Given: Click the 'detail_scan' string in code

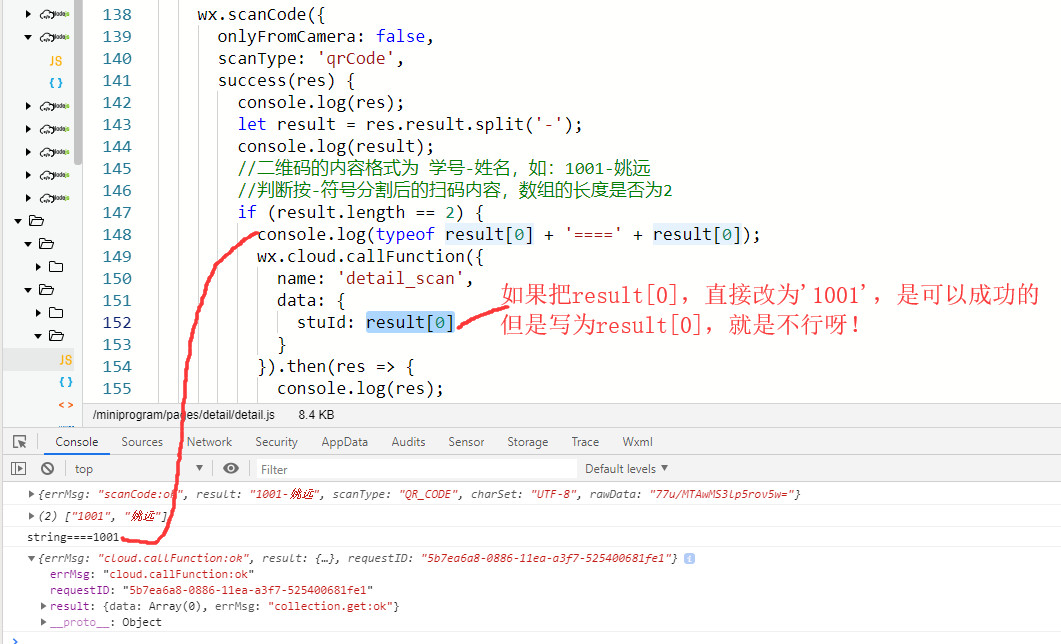Looking at the screenshot, I should (400, 279).
